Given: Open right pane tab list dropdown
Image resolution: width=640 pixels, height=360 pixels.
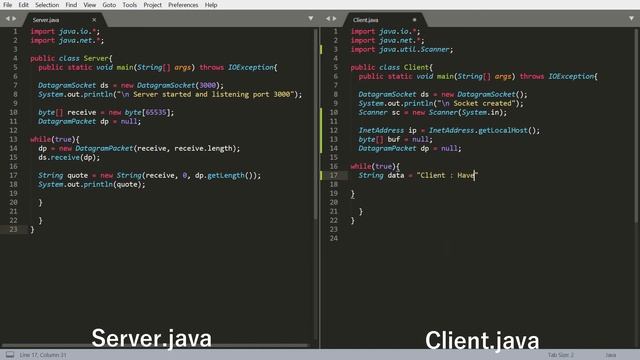Looking at the screenshot, I should click(631, 18).
